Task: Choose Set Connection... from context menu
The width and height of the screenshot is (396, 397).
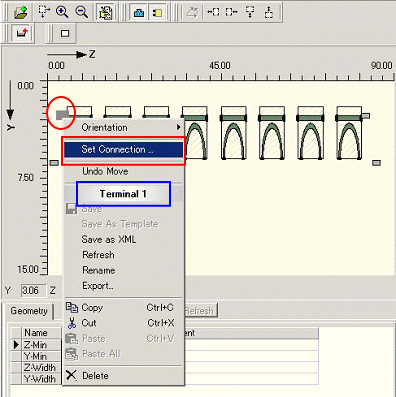Action: [123, 149]
